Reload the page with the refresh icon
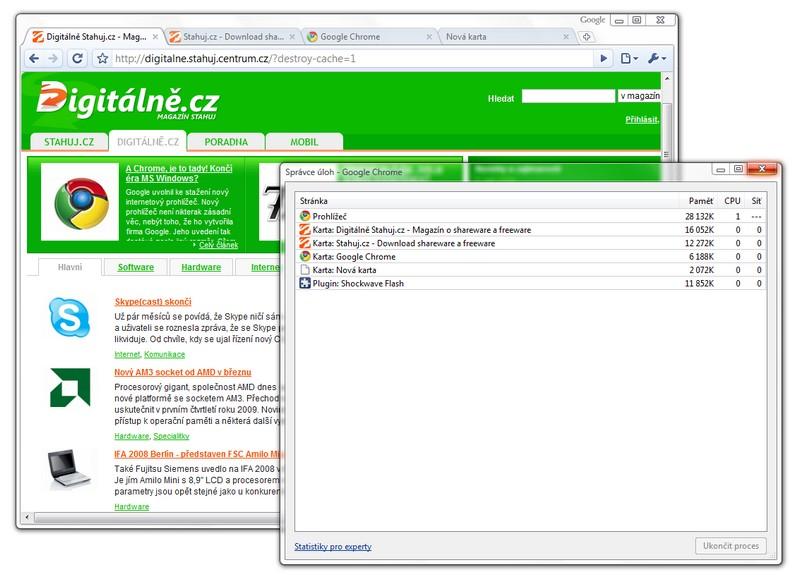The height and width of the screenshot is (575, 800). pyautogui.click(x=78, y=58)
